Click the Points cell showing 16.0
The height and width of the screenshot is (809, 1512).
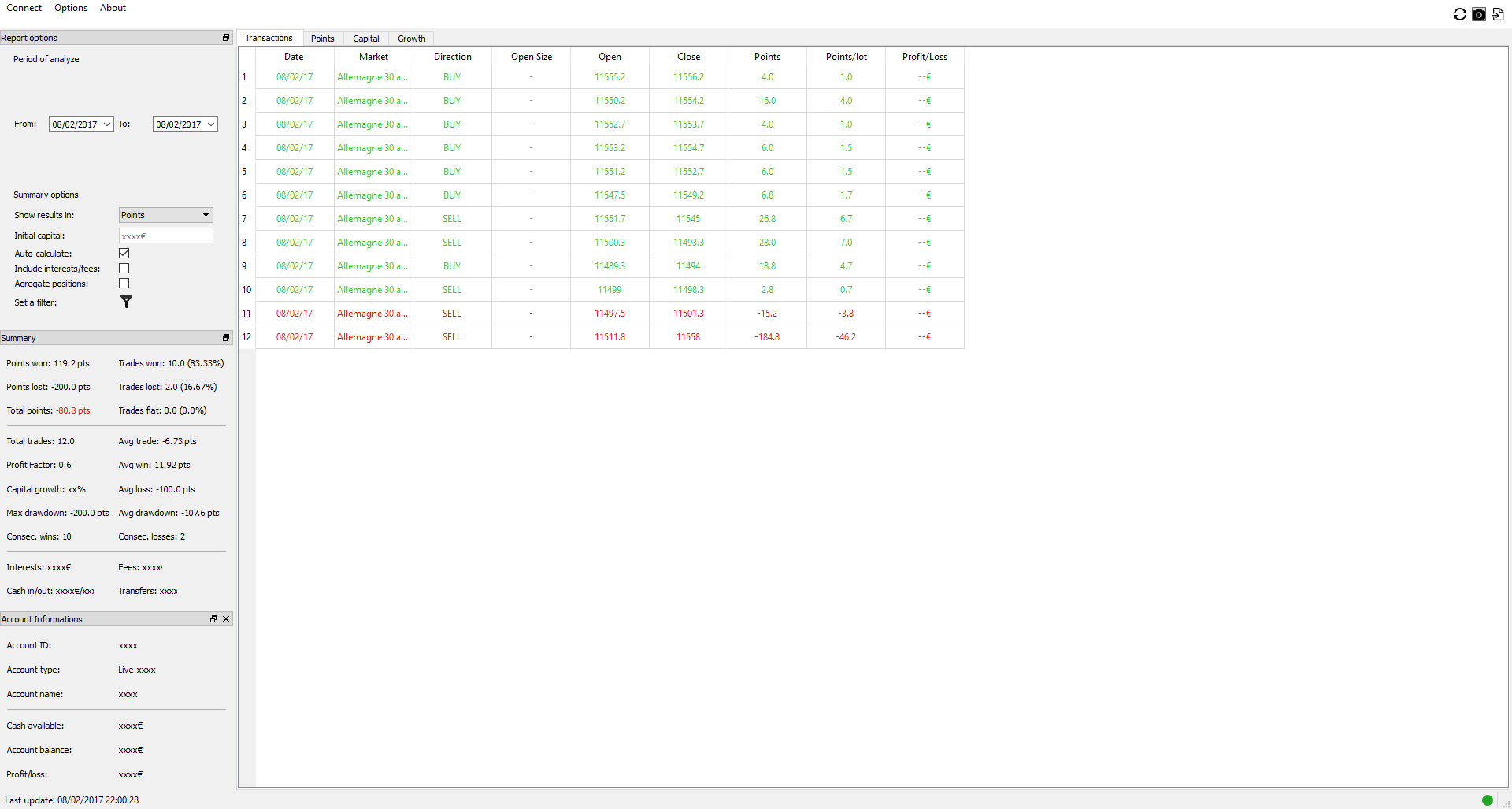[x=767, y=101]
